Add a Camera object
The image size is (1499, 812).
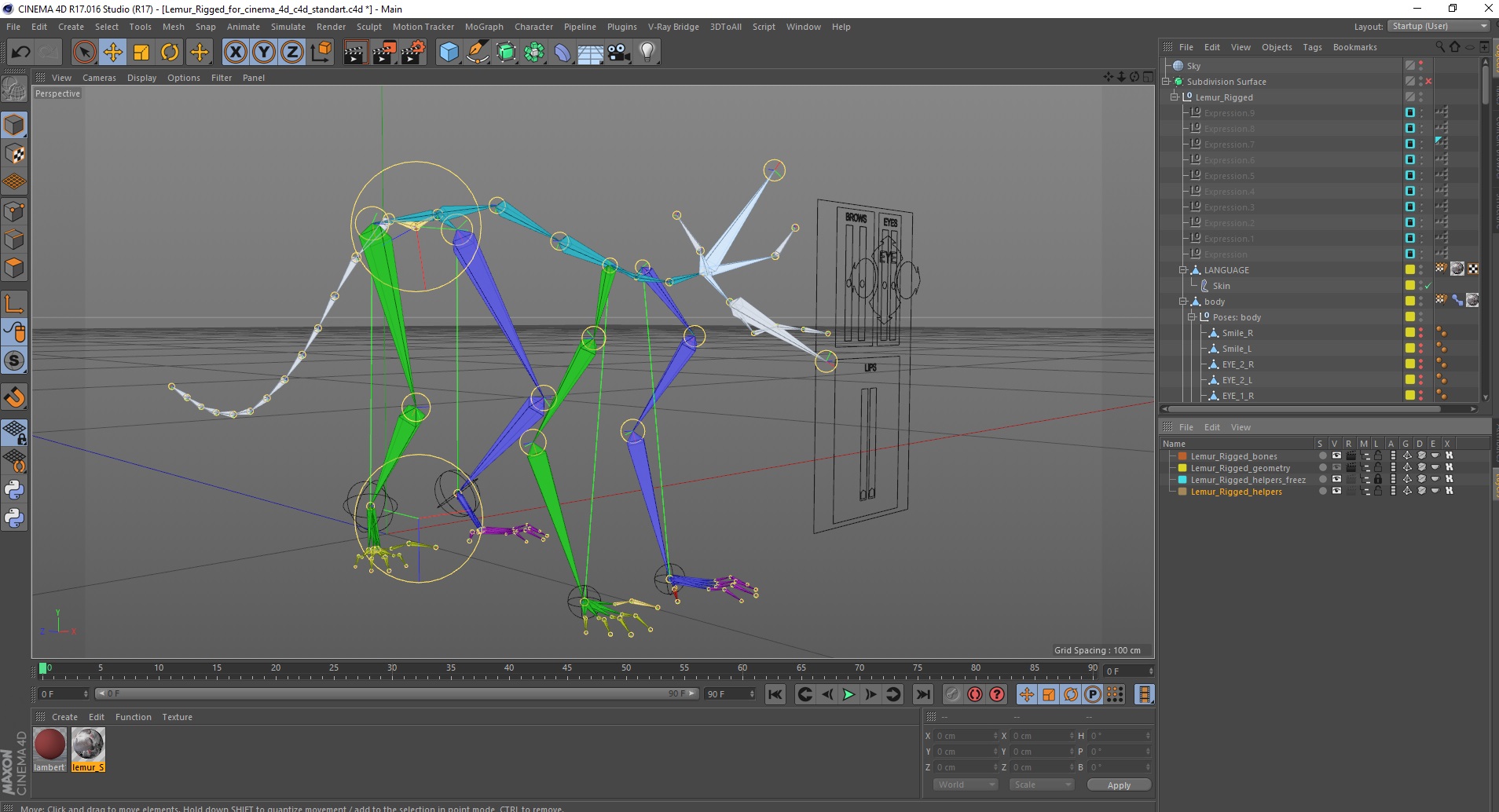pyautogui.click(x=619, y=53)
